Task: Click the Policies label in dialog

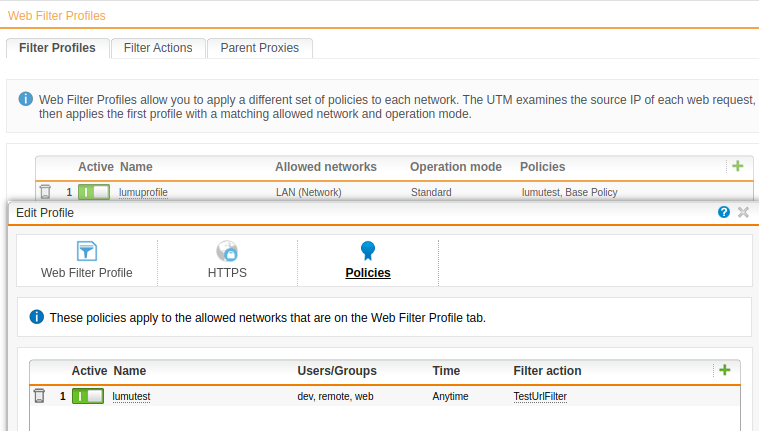Action: 367,272
